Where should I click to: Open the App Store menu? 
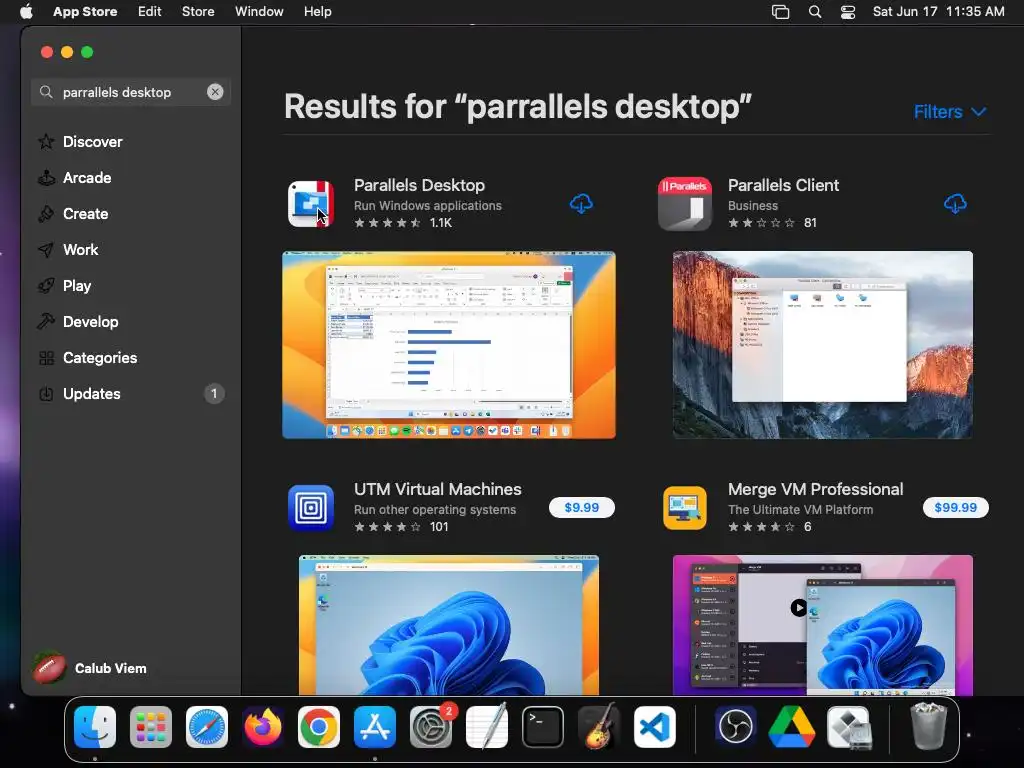(85, 12)
